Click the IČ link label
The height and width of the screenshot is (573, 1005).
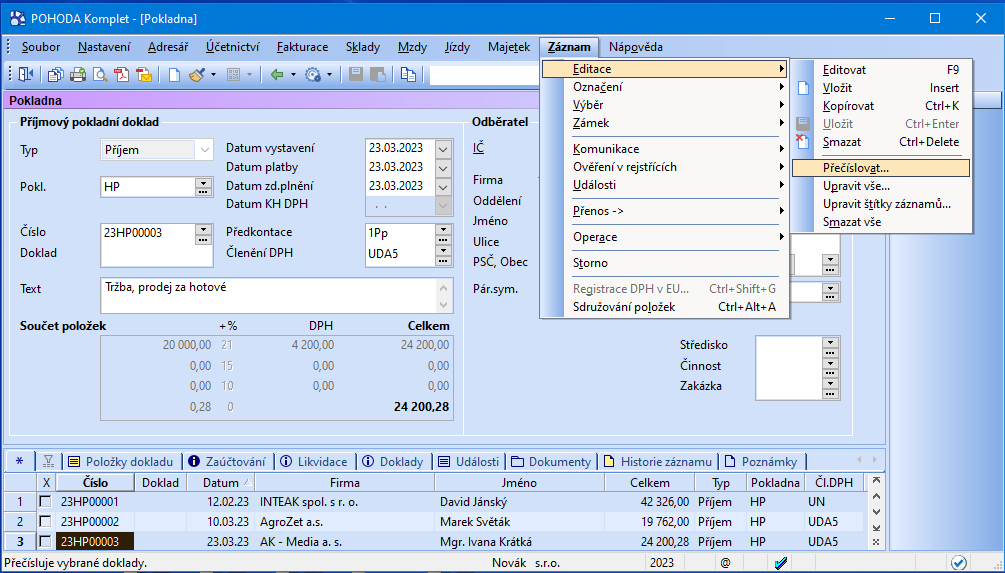pyautogui.click(x=478, y=149)
